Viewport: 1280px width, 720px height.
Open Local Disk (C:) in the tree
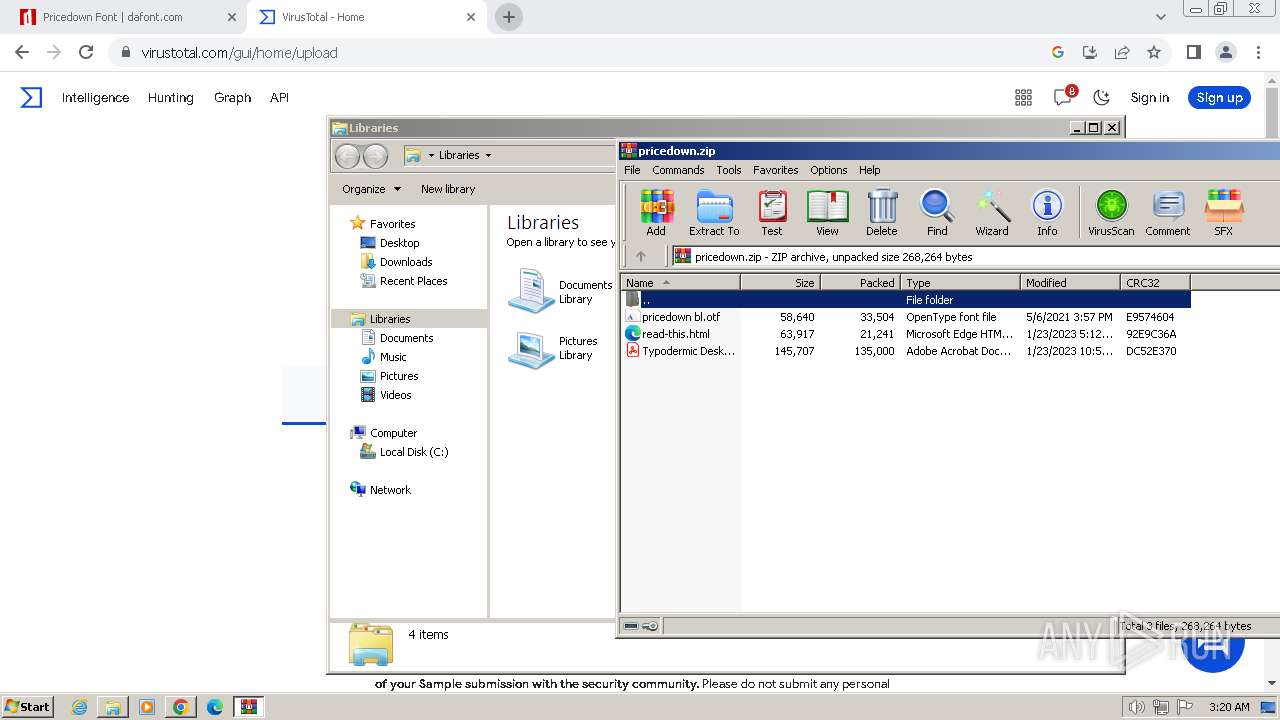click(x=413, y=452)
